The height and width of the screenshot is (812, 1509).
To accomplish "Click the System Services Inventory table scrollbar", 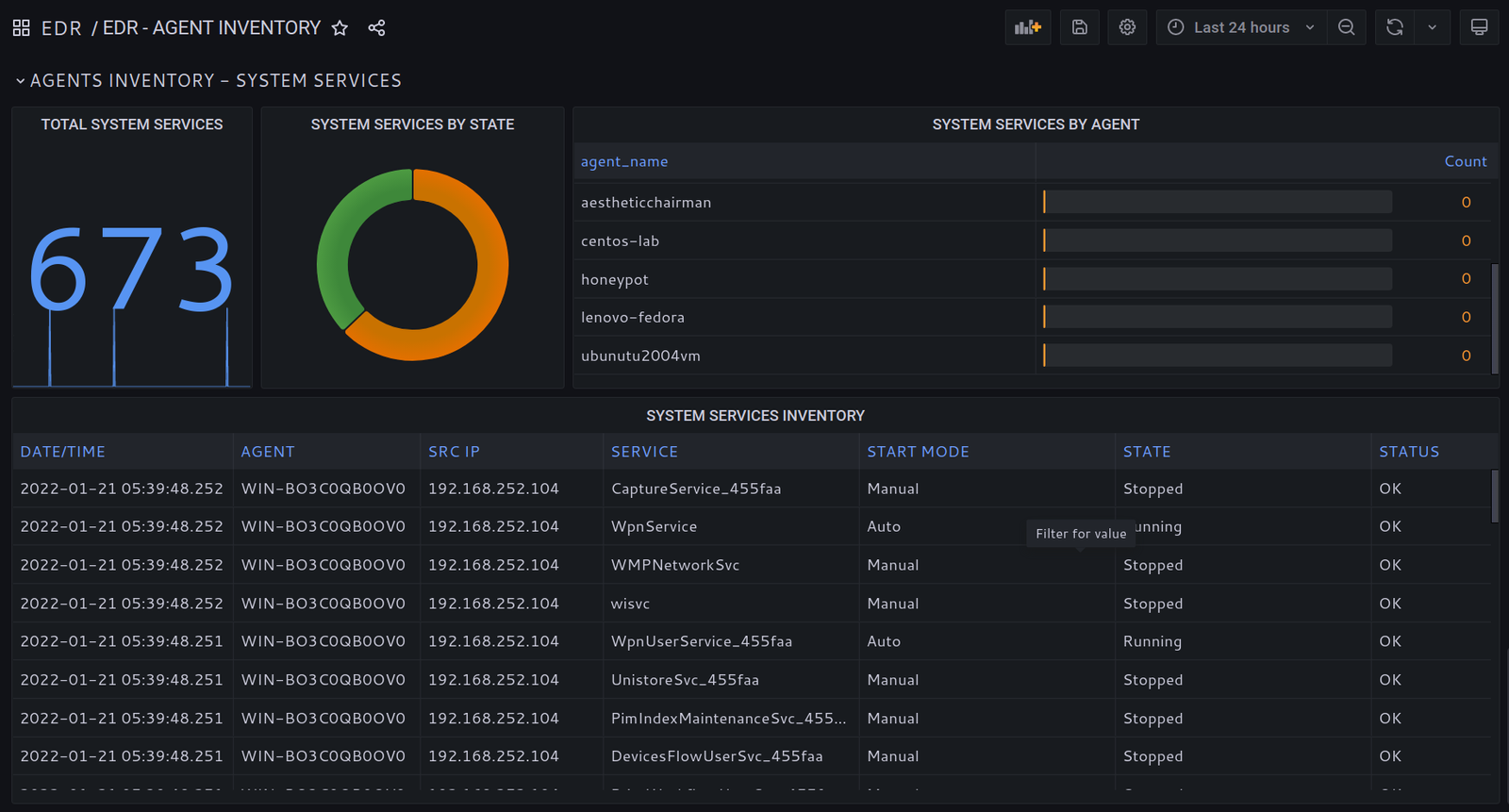I will 1494,496.
